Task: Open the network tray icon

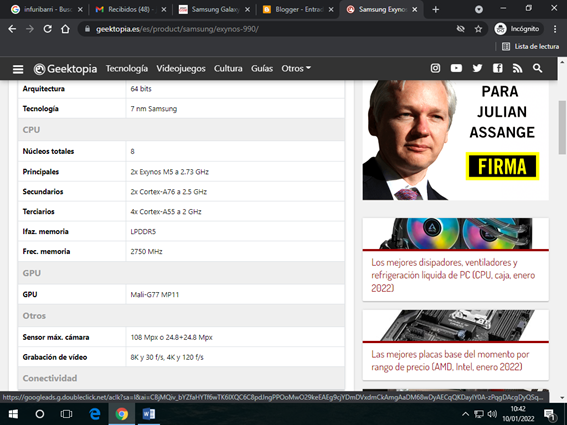Action: tap(479, 414)
